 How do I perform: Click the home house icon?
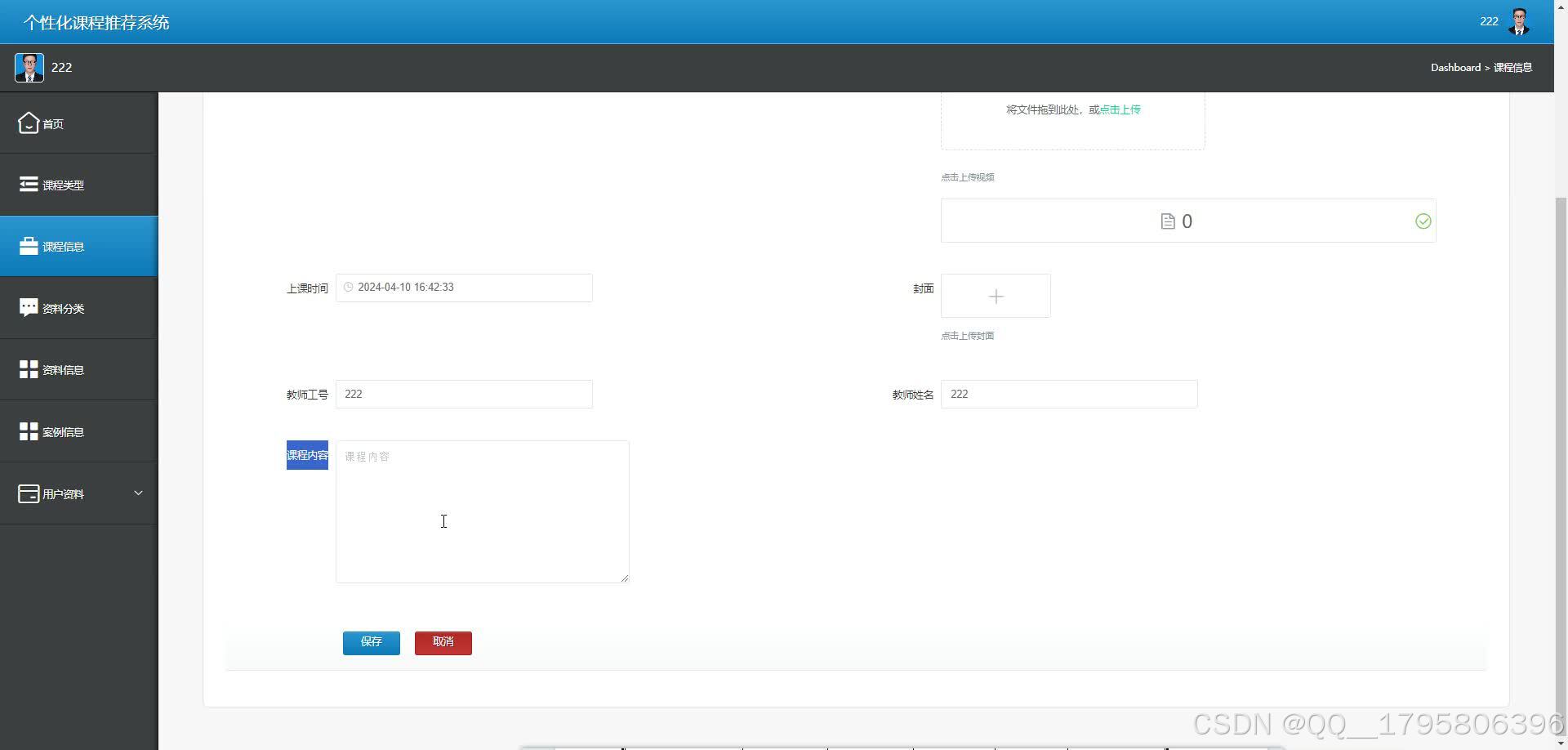click(x=29, y=123)
